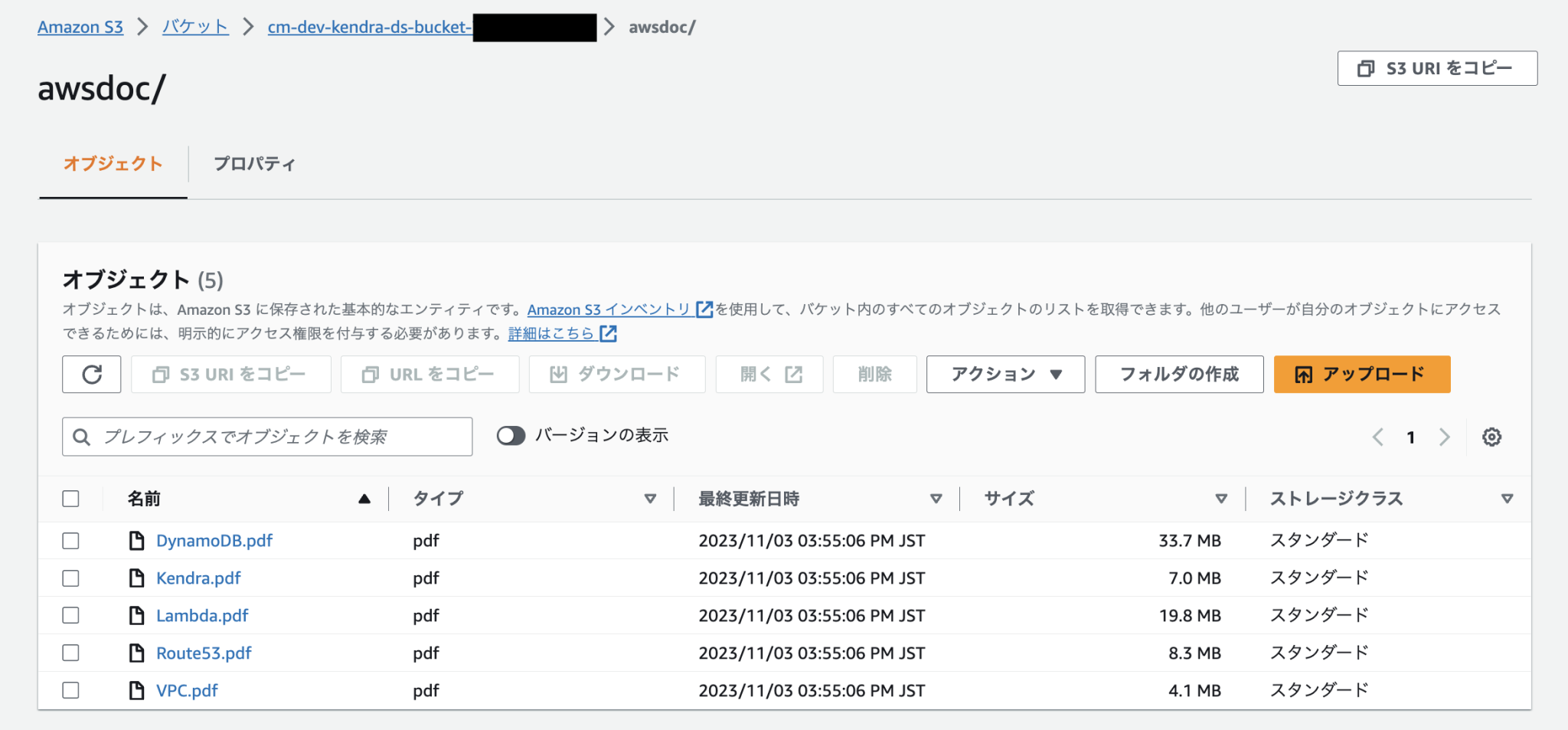
Task: Check the checkbox for DynamoDB.pdf
Action: [x=70, y=540]
